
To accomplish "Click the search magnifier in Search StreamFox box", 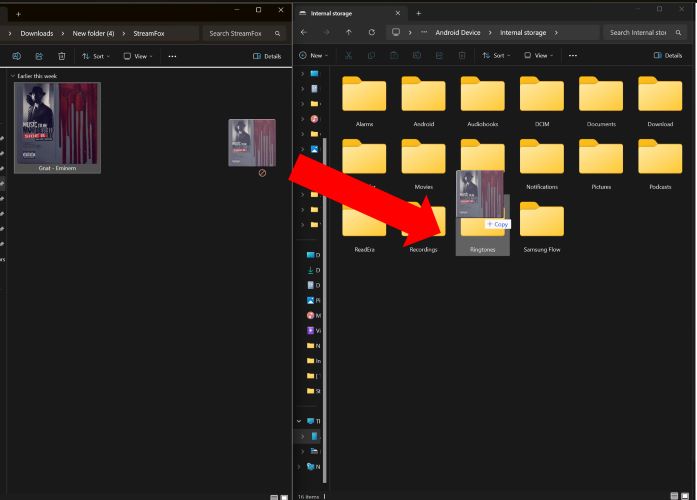I will pos(278,33).
